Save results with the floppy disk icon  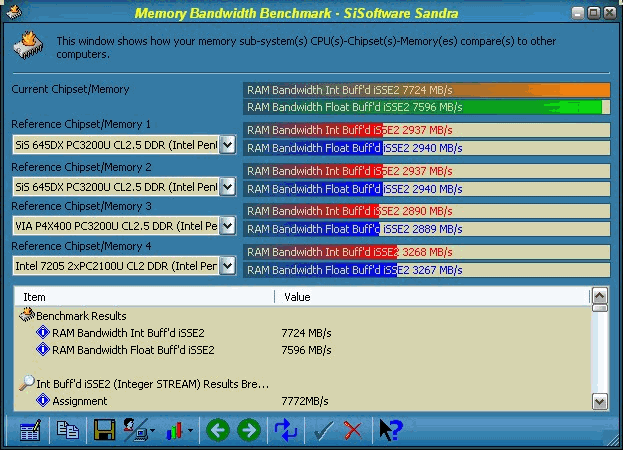tap(104, 430)
